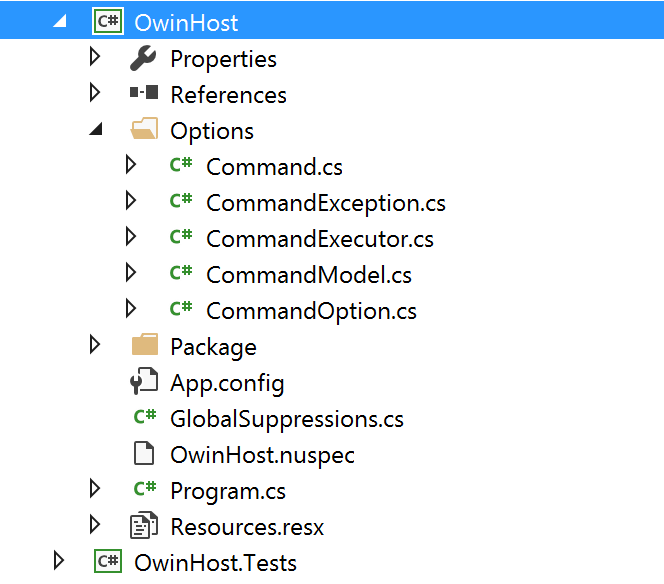Select the CommandModel.cs file
Viewport: 664px width, 584px height.
coord(309,275)
